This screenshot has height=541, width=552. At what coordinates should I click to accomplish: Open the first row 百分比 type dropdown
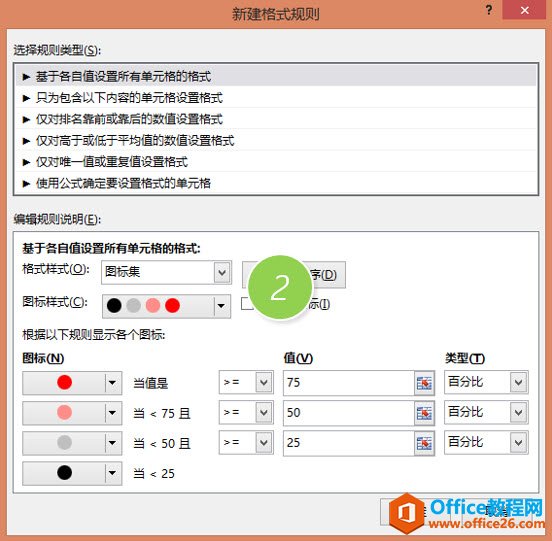[486, 382]
